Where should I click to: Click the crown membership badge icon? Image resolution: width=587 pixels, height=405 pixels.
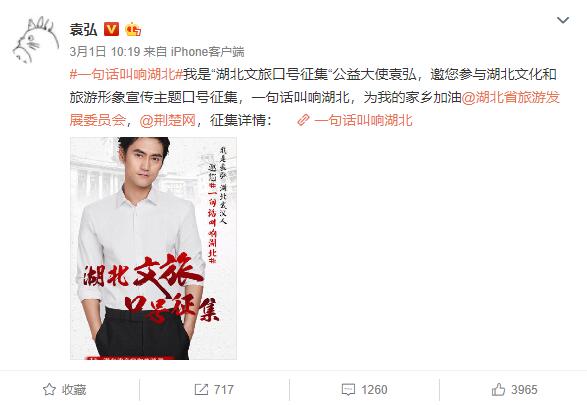click(133, 29)
